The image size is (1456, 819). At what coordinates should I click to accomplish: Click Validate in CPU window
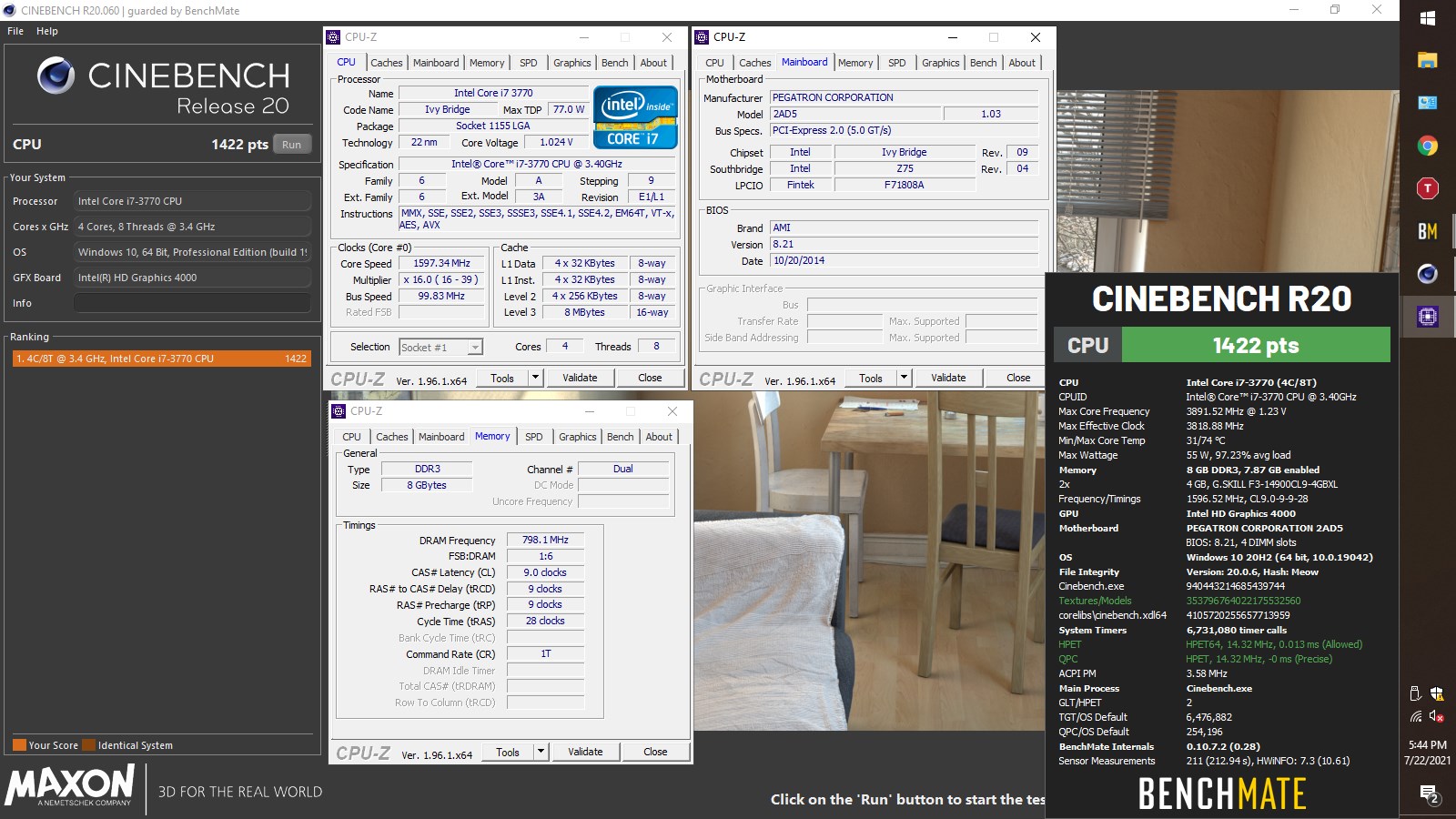(580, 378)
